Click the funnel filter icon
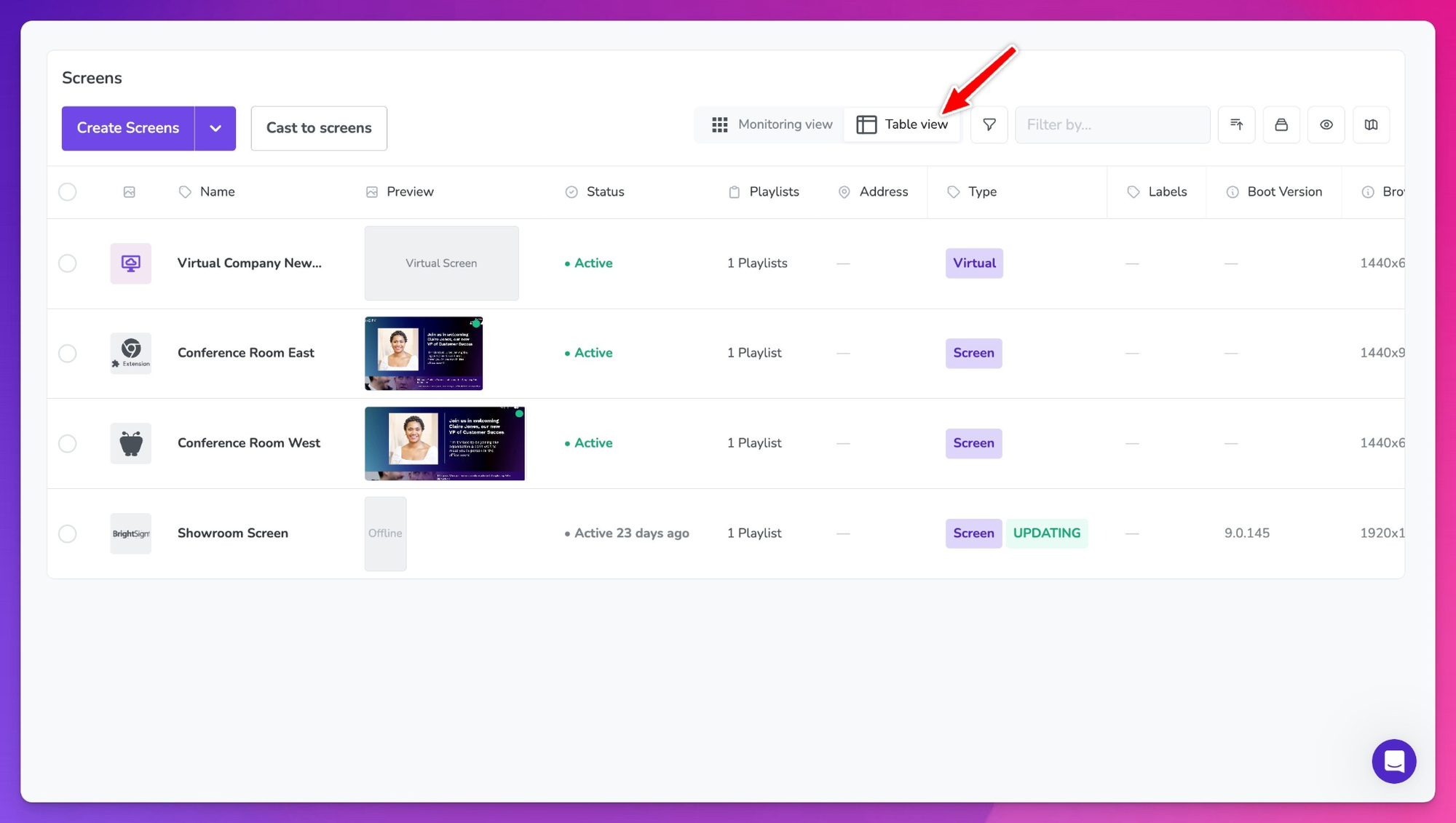 tap(989, 124)
